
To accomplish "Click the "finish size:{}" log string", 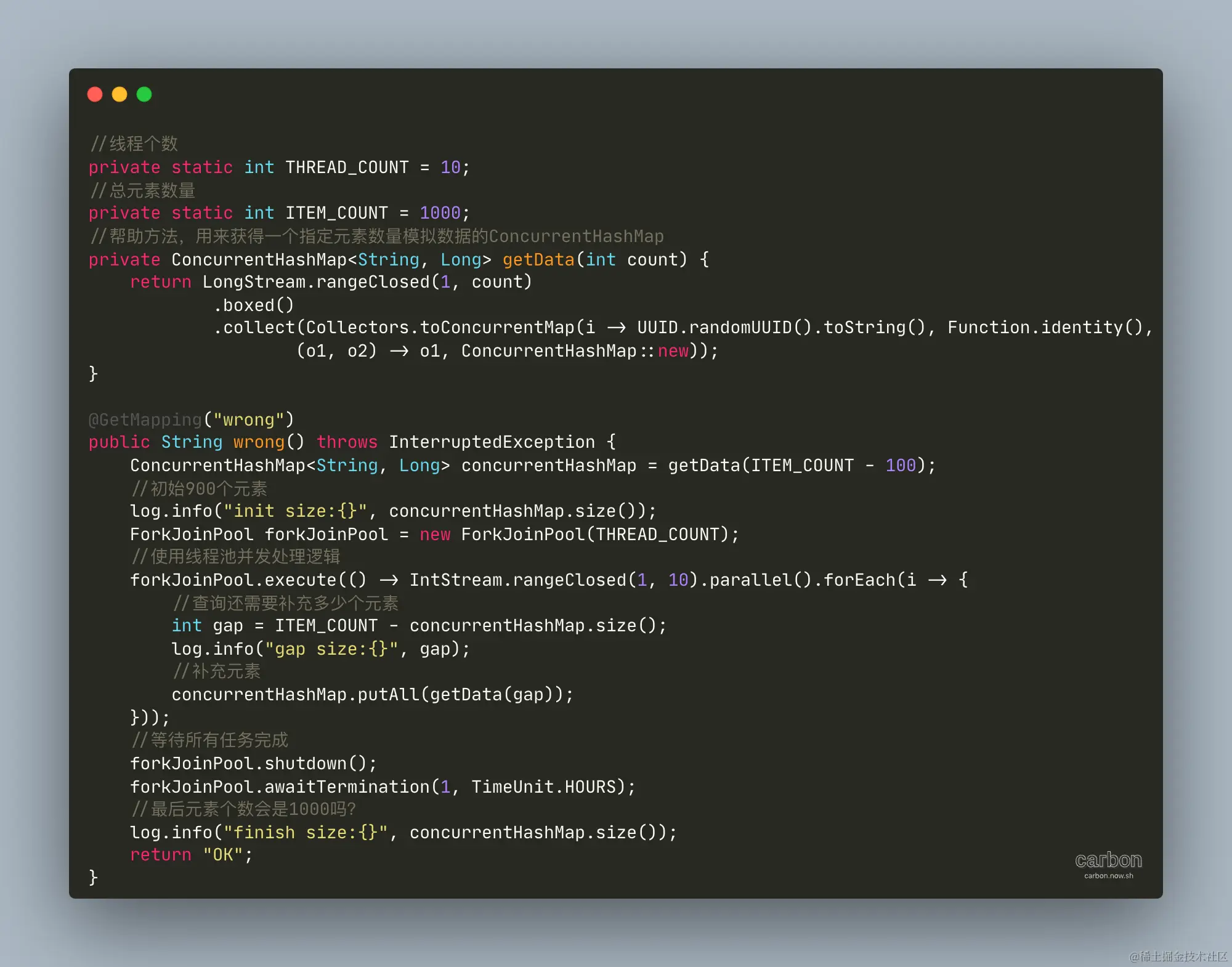I will click(x=306, y=833).
